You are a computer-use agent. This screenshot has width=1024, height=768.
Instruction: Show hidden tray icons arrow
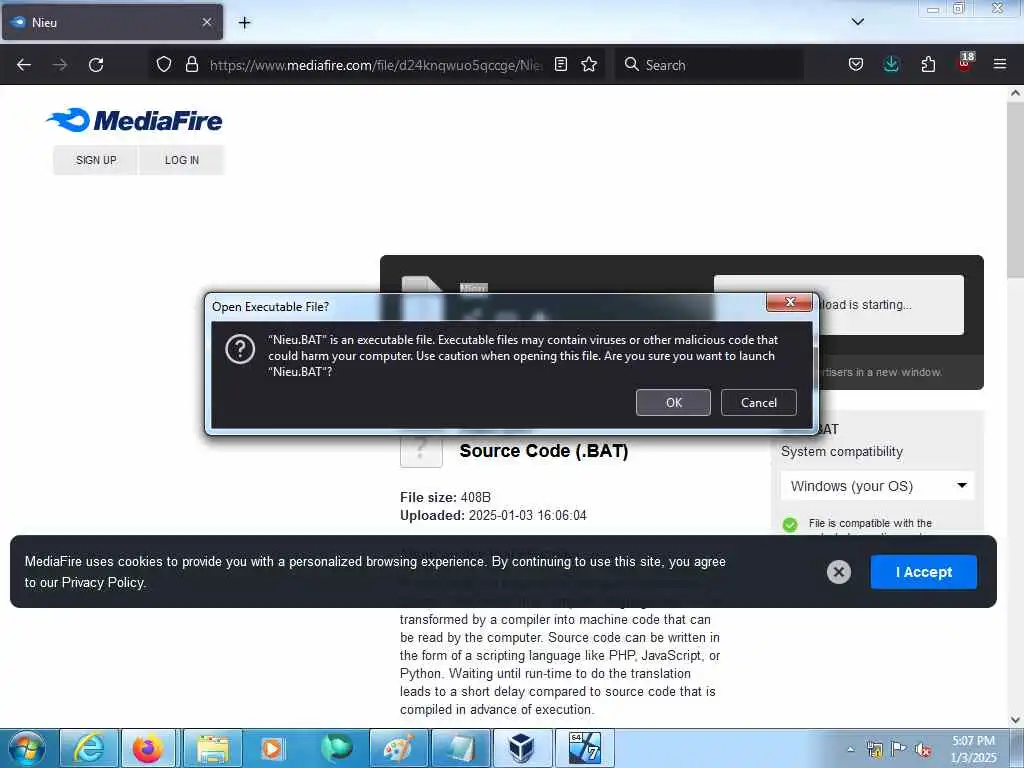(850, 749)
